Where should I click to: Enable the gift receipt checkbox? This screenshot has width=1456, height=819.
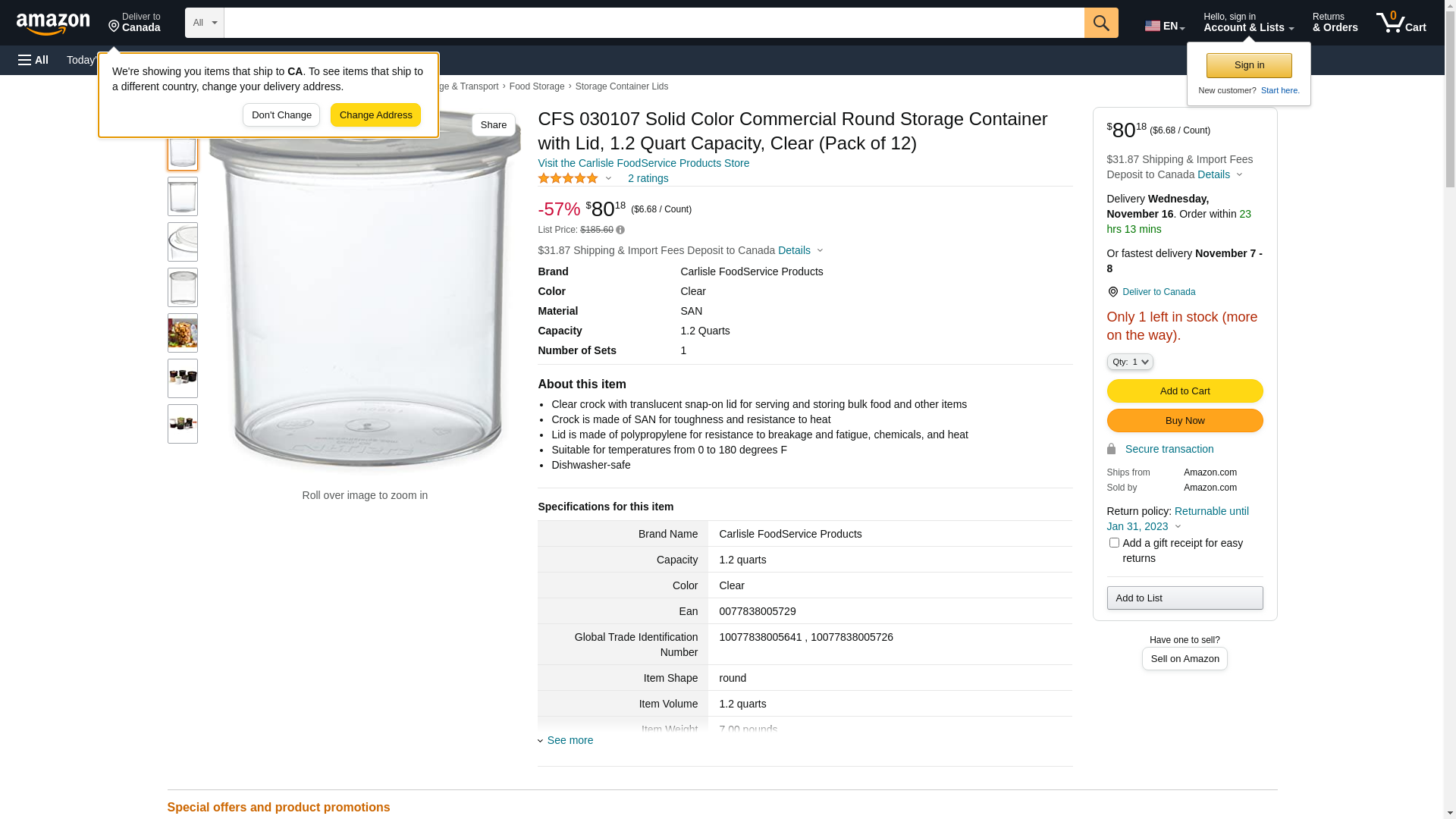(x=1114, y=543)
